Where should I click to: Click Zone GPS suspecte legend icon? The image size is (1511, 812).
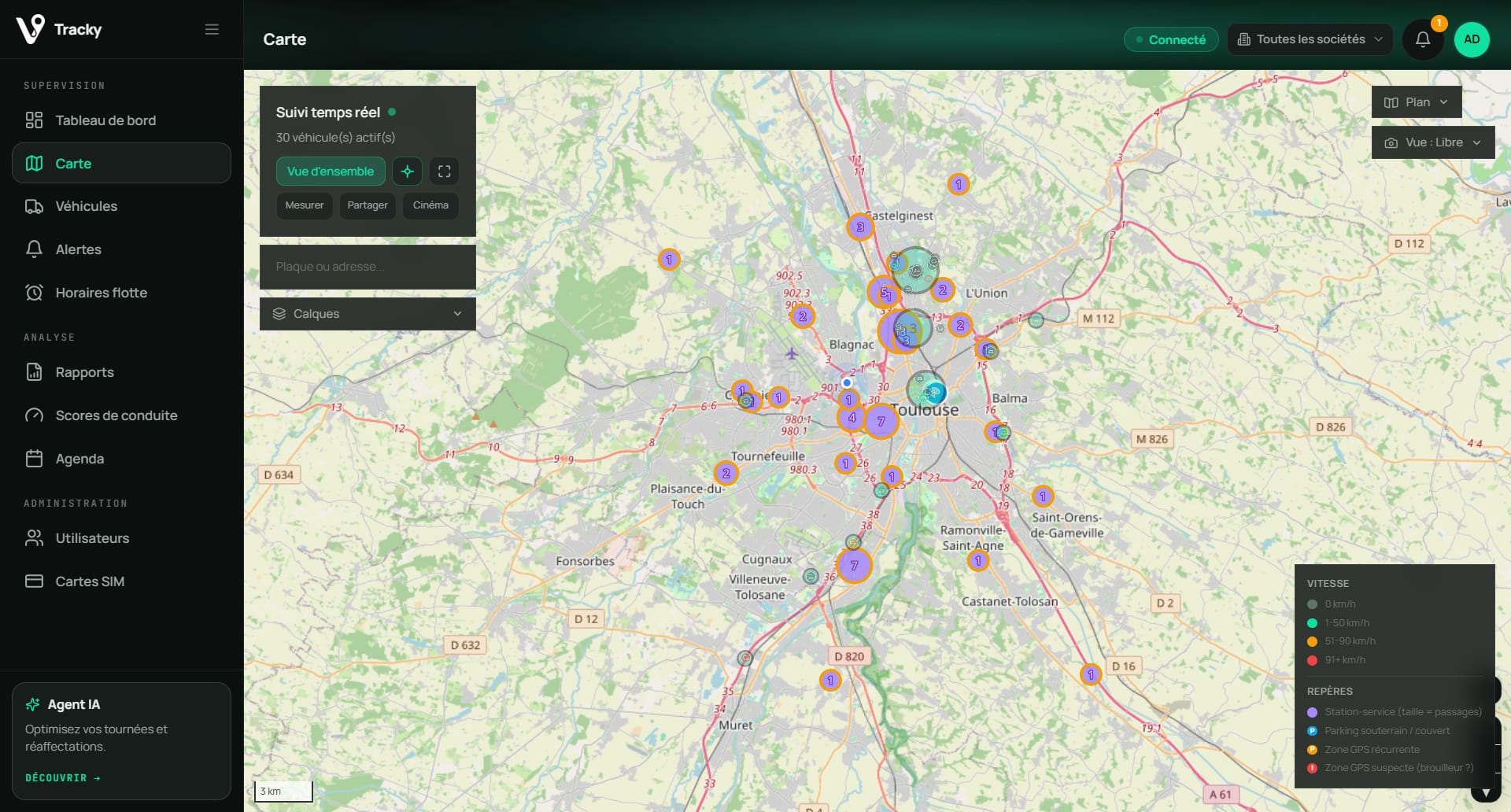tap(1312, 768)
